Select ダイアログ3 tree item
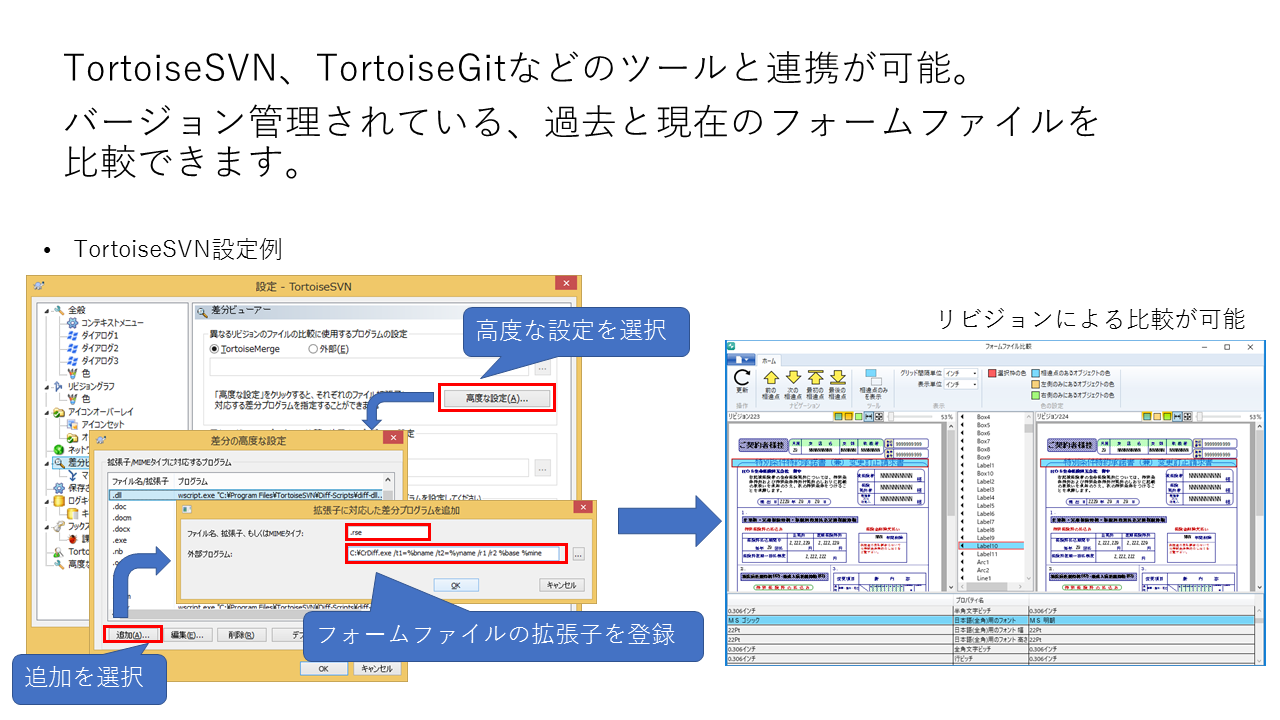This screenshot has height=720, width=1280. (100, 360)
